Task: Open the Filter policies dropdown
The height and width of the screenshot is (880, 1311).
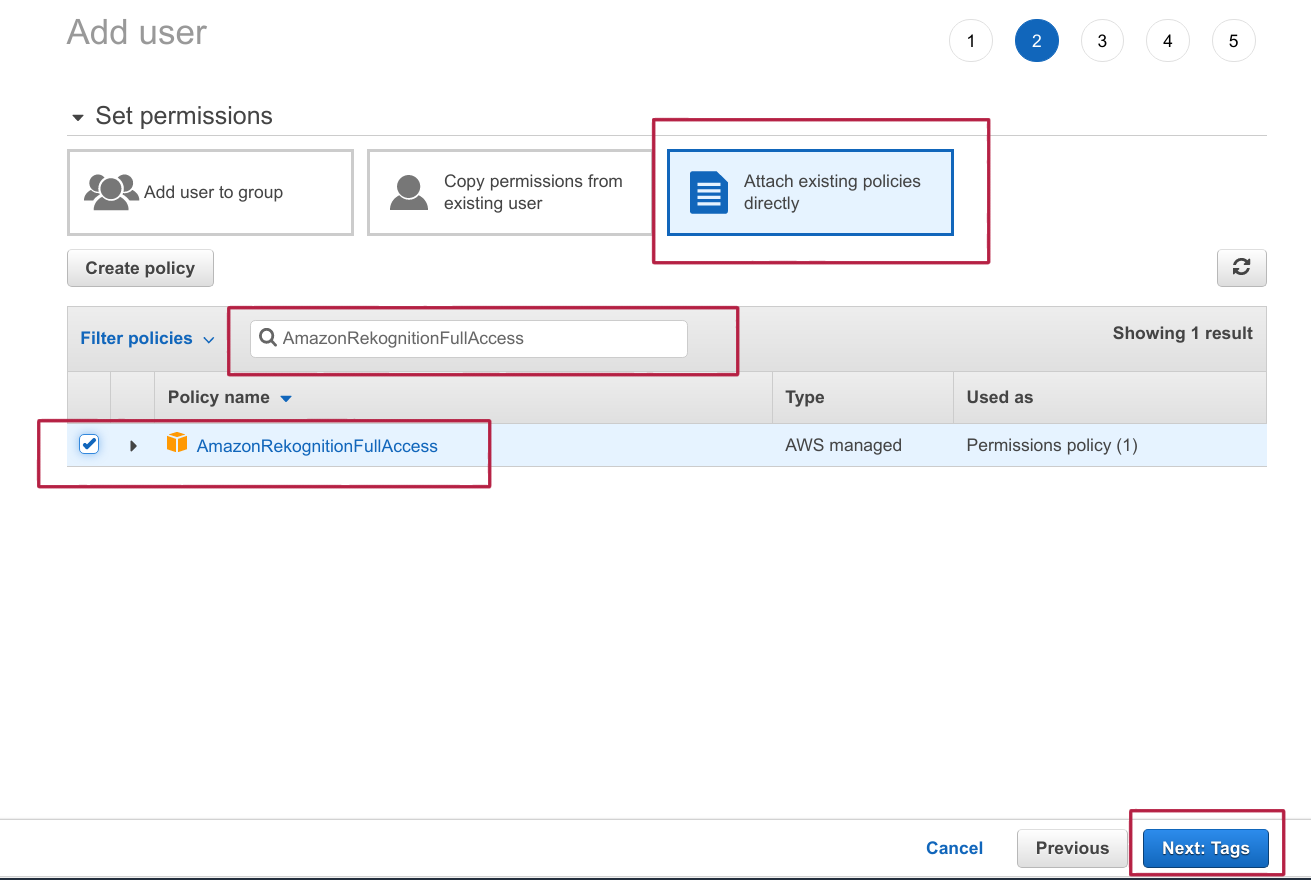Action: tap(147, 338)
